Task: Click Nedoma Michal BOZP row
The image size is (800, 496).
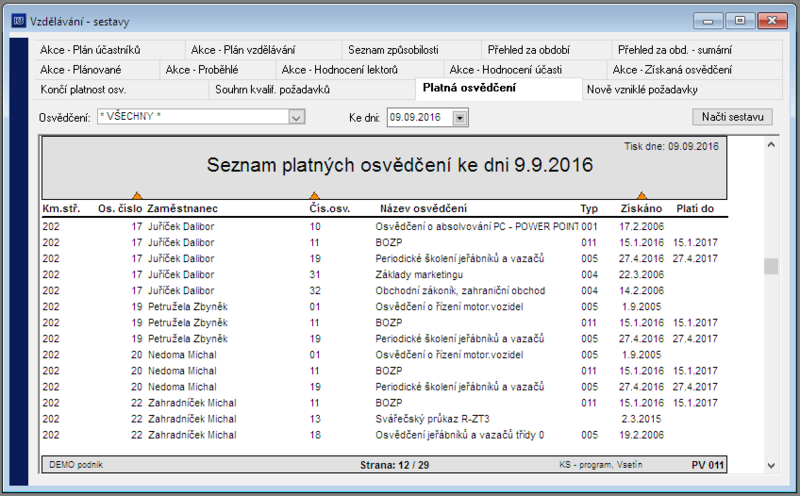Action: click(x=385, y=371)
